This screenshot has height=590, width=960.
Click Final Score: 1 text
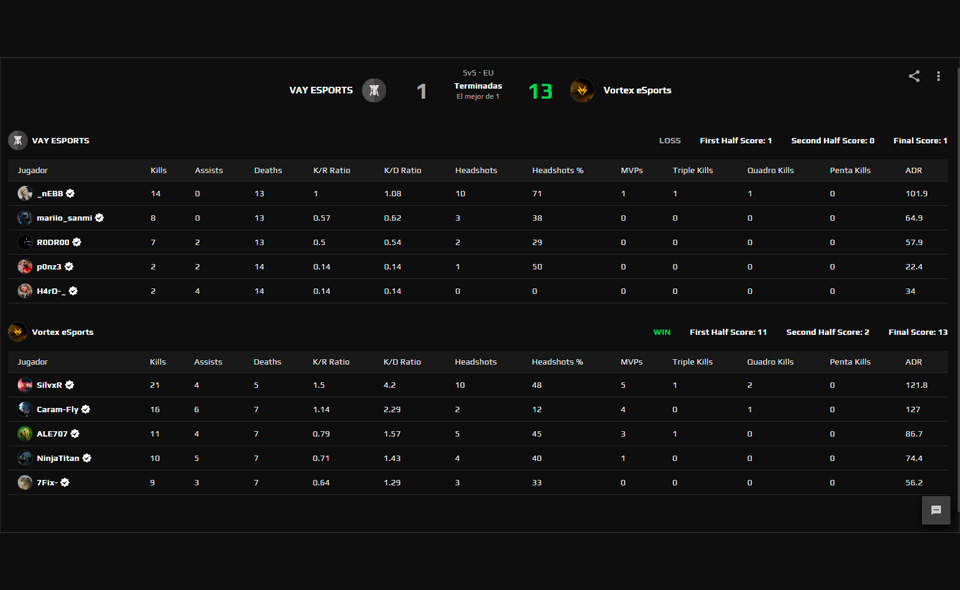point(920,141)
